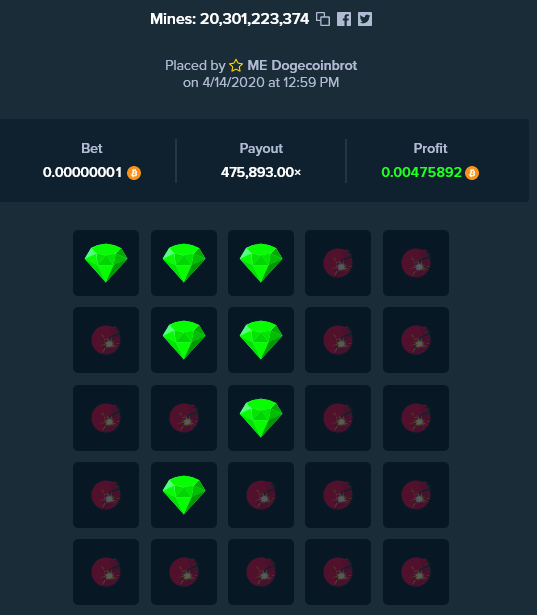Click the Mines bet number 20,301,223,374
This screenshot has height=615, width=537.
click(x=255, y=19)
